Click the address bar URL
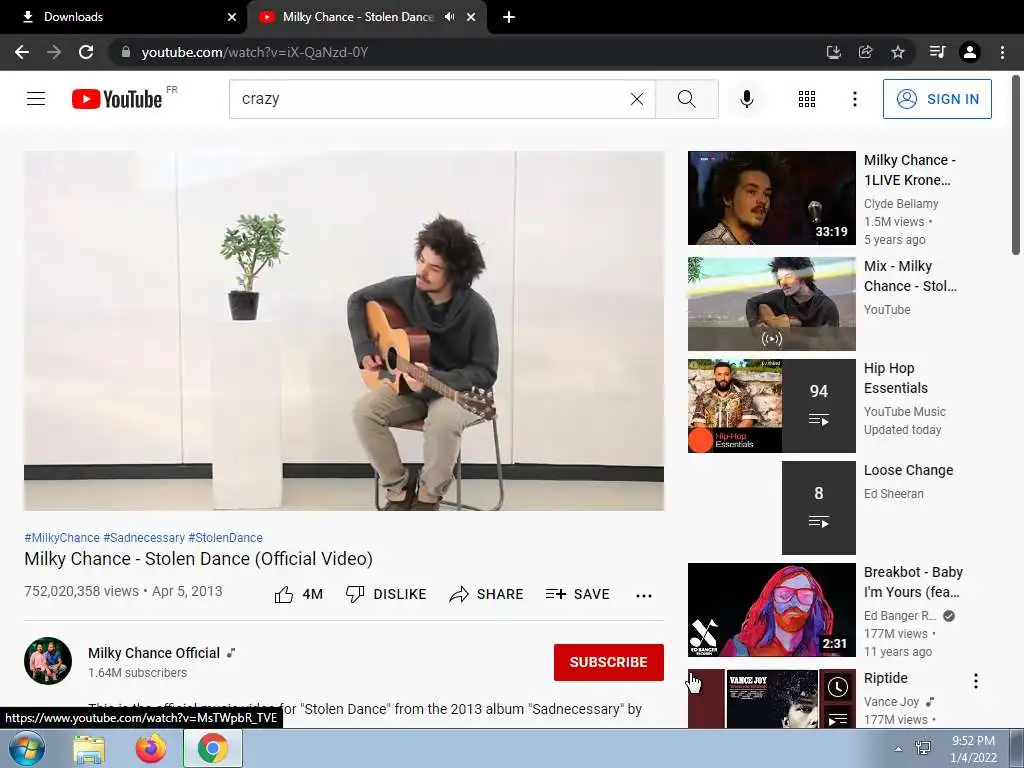The width and height of the screenshot is (1024, 768). (255, 52)
